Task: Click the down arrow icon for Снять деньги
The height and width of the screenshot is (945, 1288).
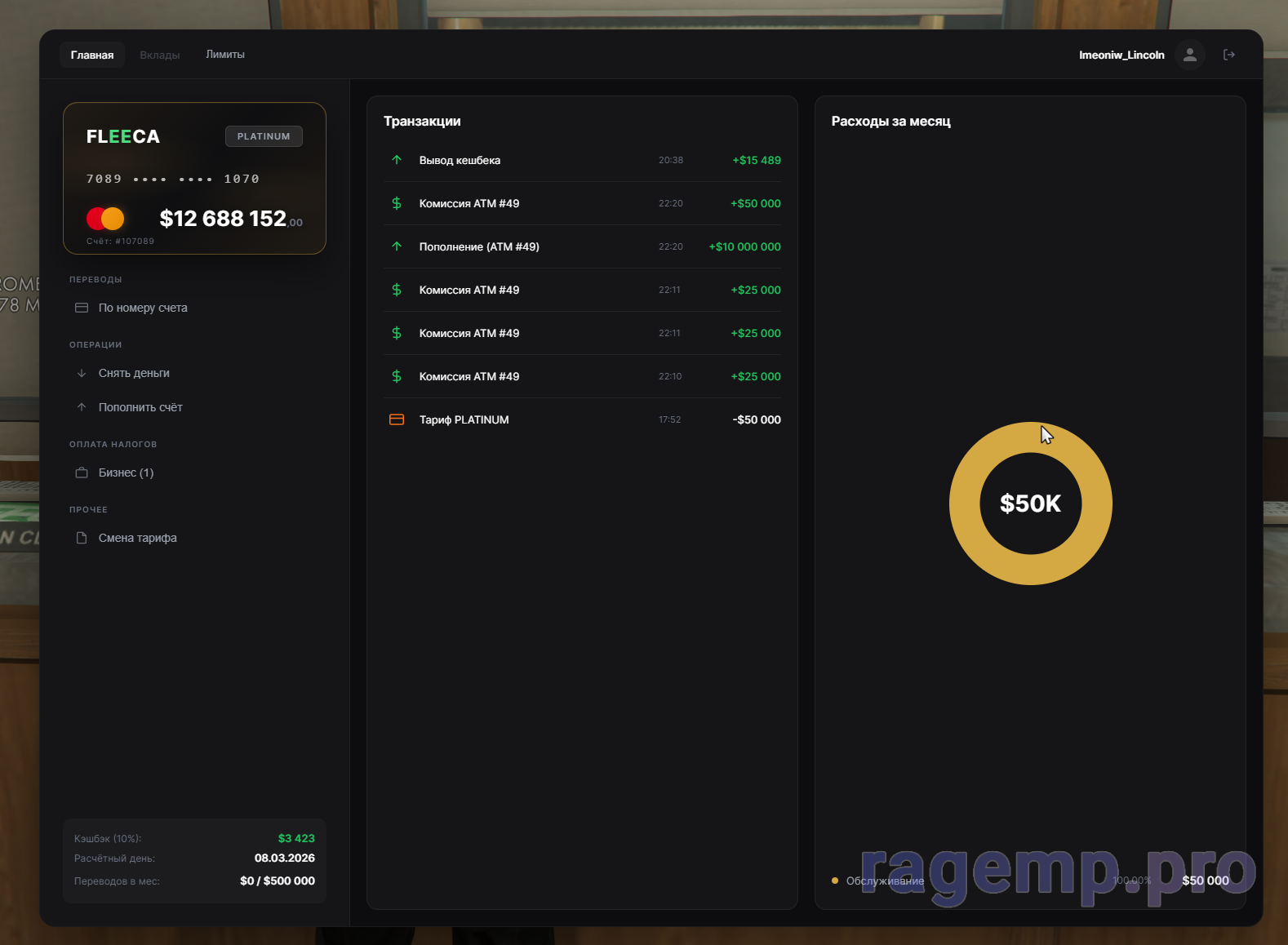Action: click(82, 373)
